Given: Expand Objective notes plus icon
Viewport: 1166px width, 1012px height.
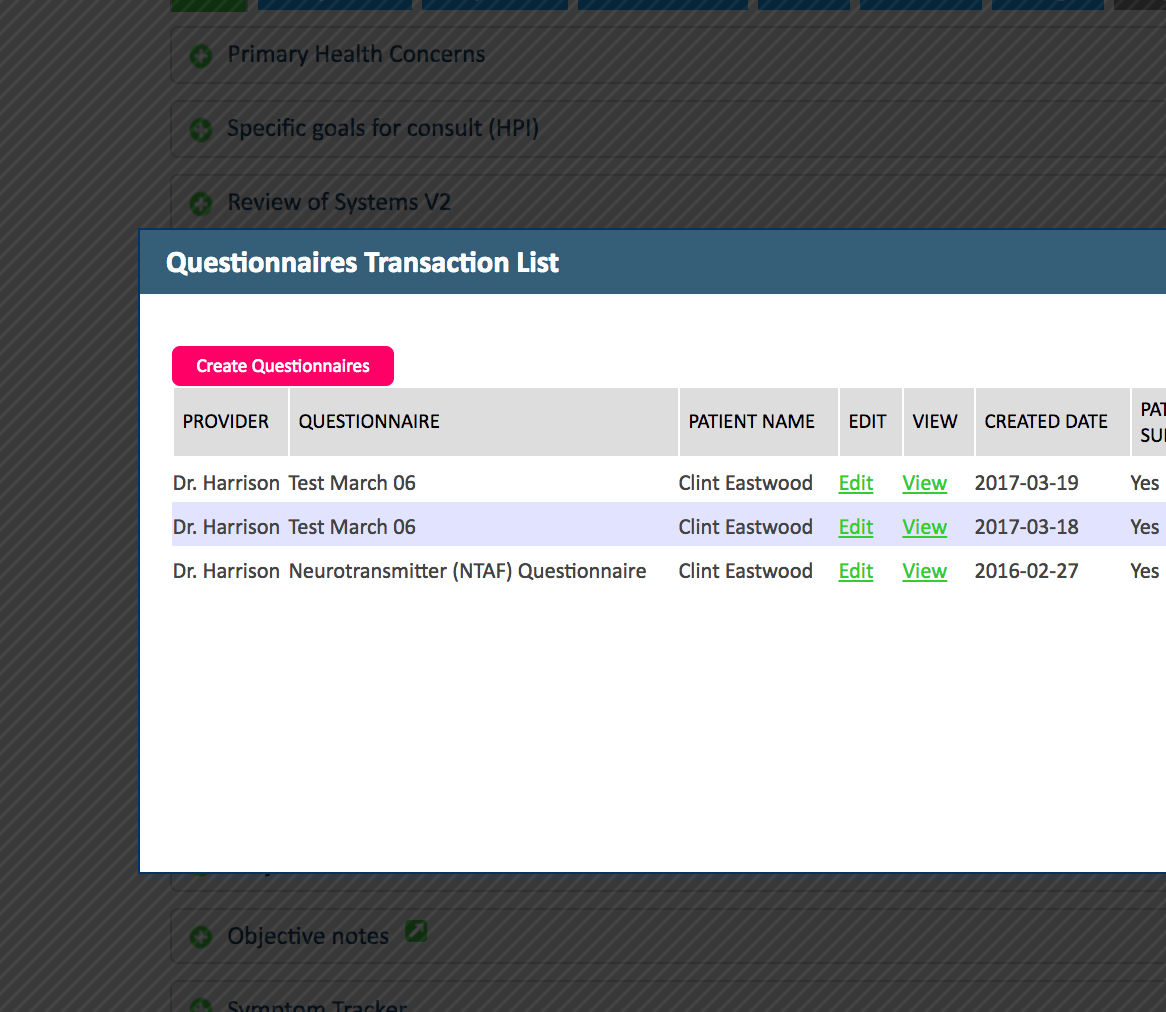Looking at the screenshot, I should pyautogui.click(x=201, y=937).
